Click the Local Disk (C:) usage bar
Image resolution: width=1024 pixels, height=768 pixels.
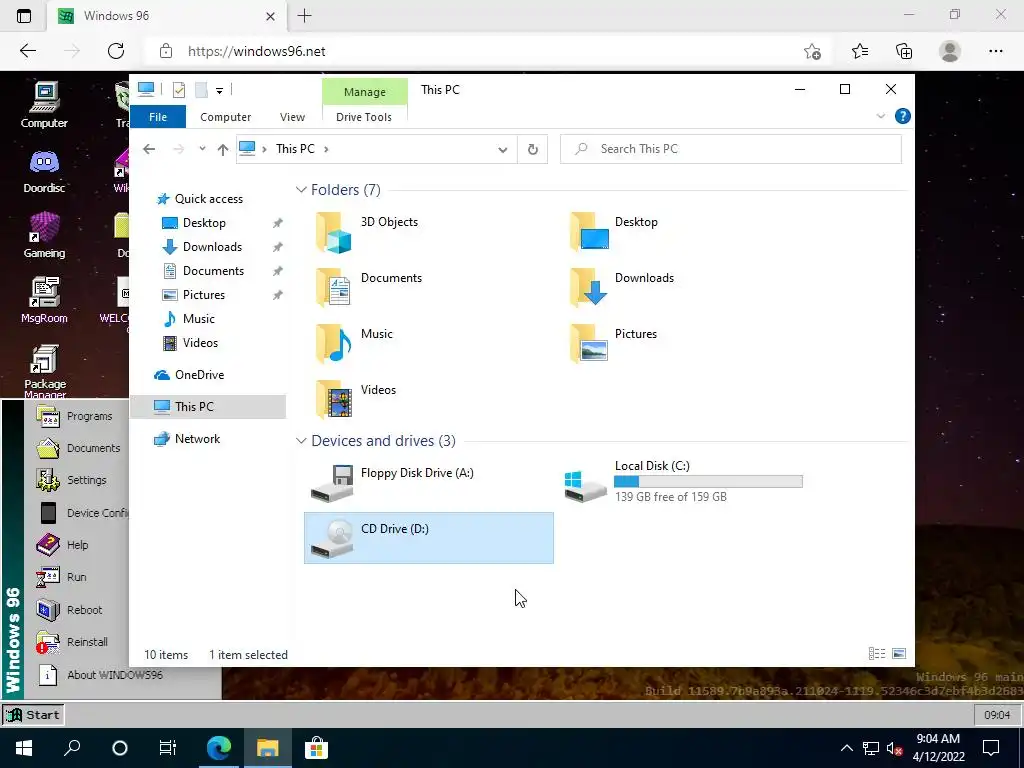point(708,482)
